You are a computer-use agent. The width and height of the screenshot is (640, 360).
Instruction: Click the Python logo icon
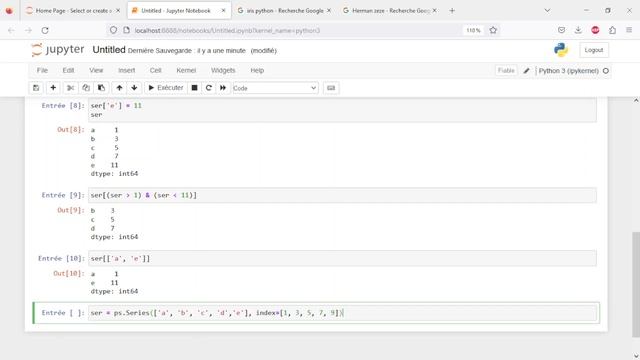point(561,50)
